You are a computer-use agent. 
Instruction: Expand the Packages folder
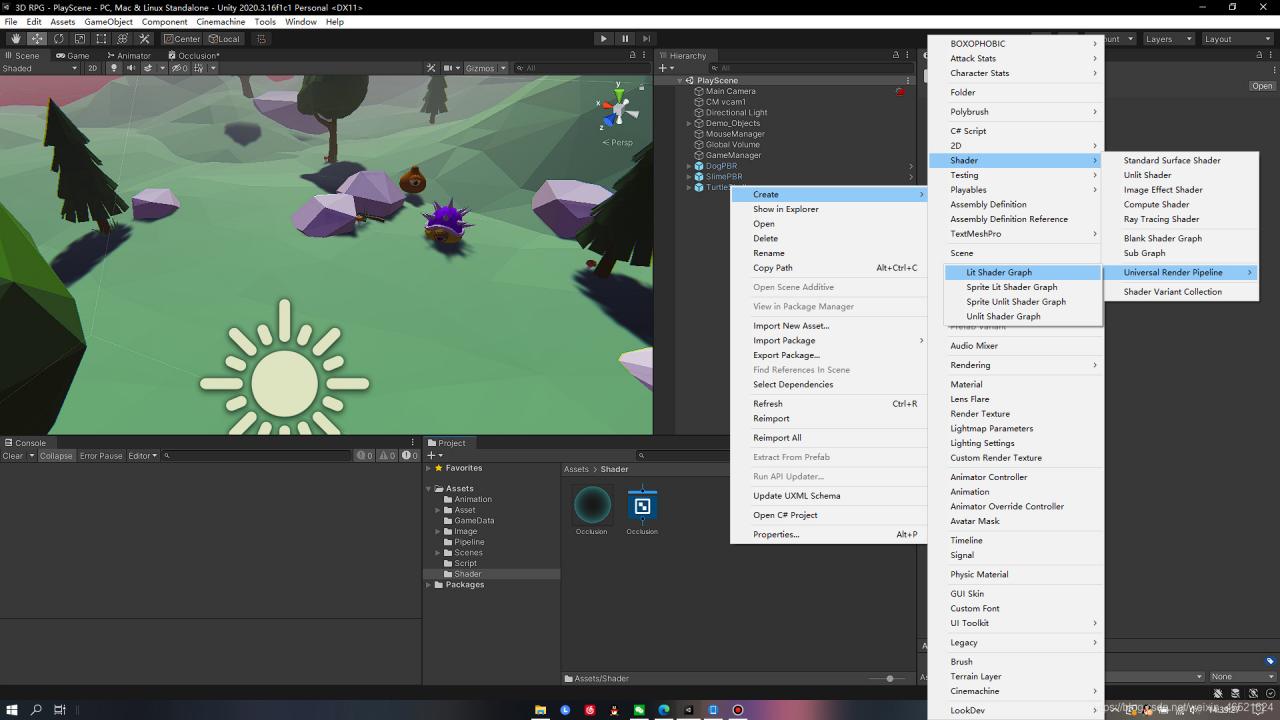[x=429, y=585]
